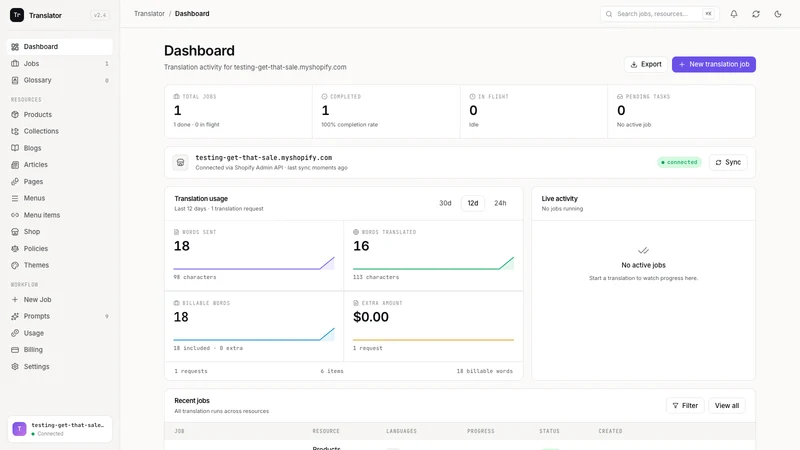Start a New translation job
The image size is (800, 450).
pos(714,64)
